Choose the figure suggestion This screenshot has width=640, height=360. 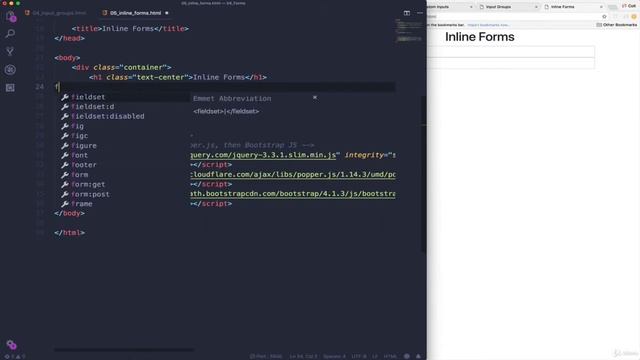pyautogui.click(x=124, y=146)
